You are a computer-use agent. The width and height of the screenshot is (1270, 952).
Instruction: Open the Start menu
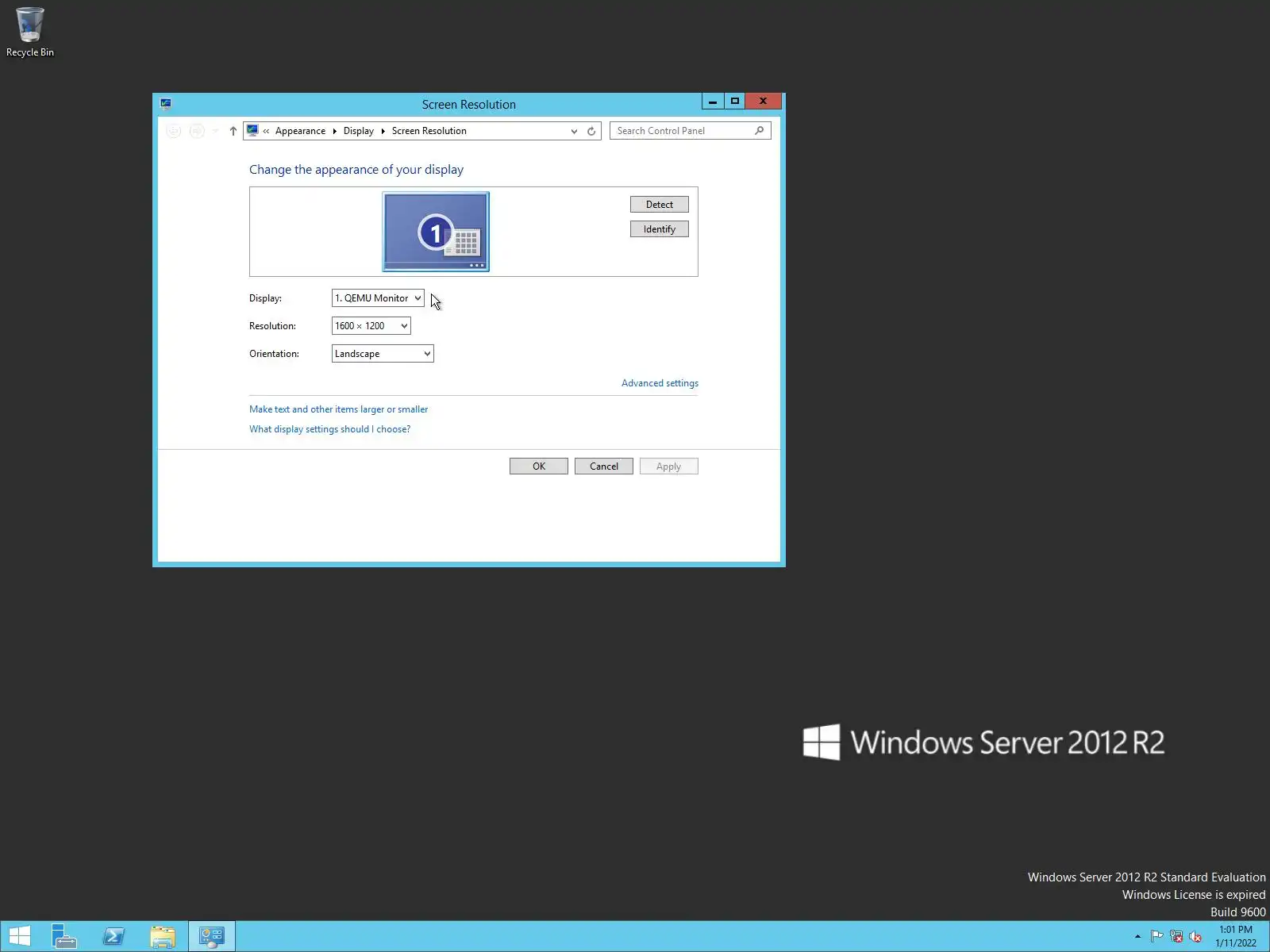click(x=19, y=936)
